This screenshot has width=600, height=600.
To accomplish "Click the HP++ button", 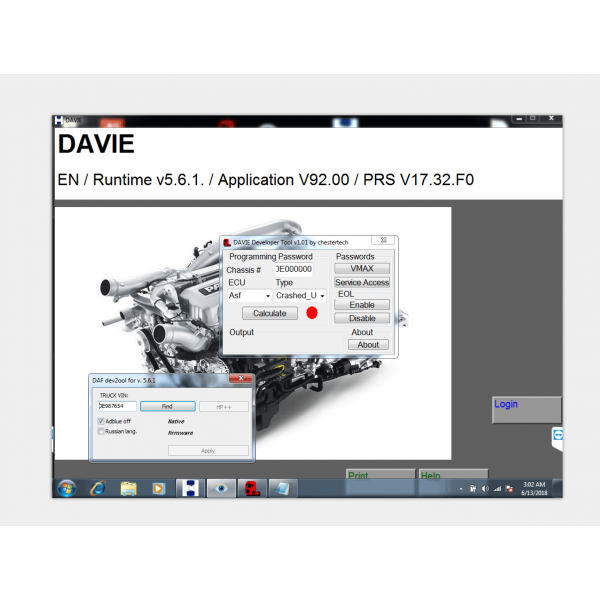I will (224, 407).
